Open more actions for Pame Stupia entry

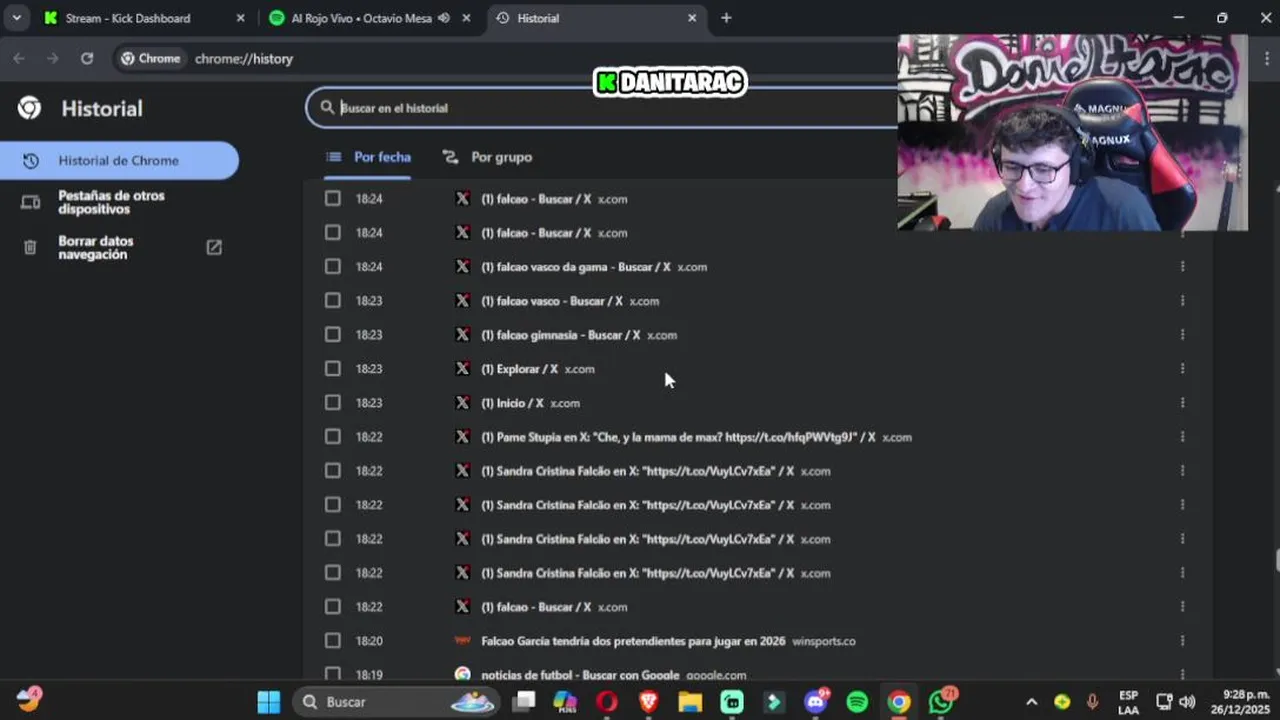(x=1182, y=437)
